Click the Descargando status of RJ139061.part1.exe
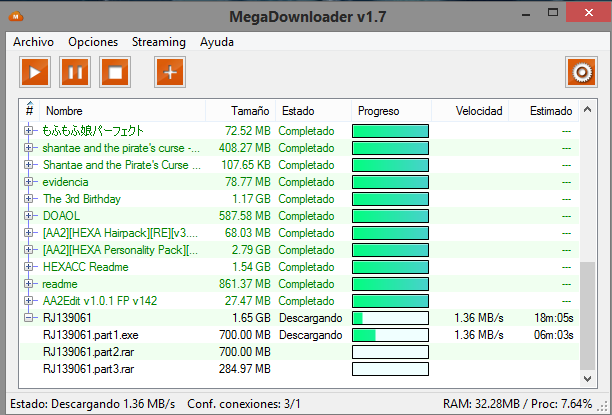The width and height of the screenshot is (612, 415). tap(311, 335)
